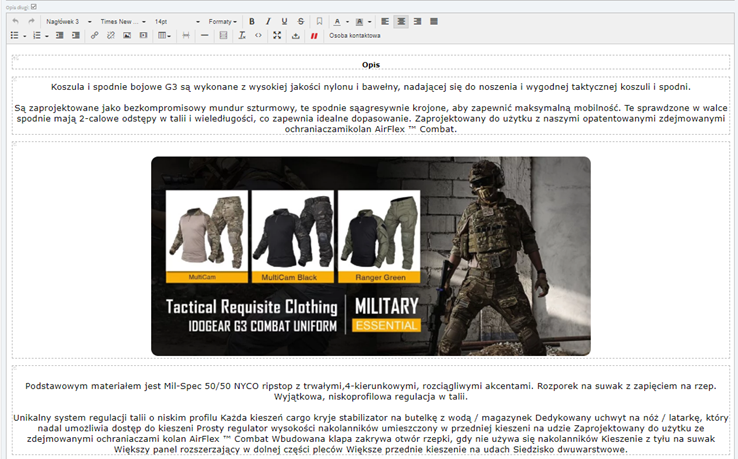Image resolution: width=738 pixels, height=459 pixels.
Task: Open the Times New font family dropdown
Action: (x=123, y=22)
